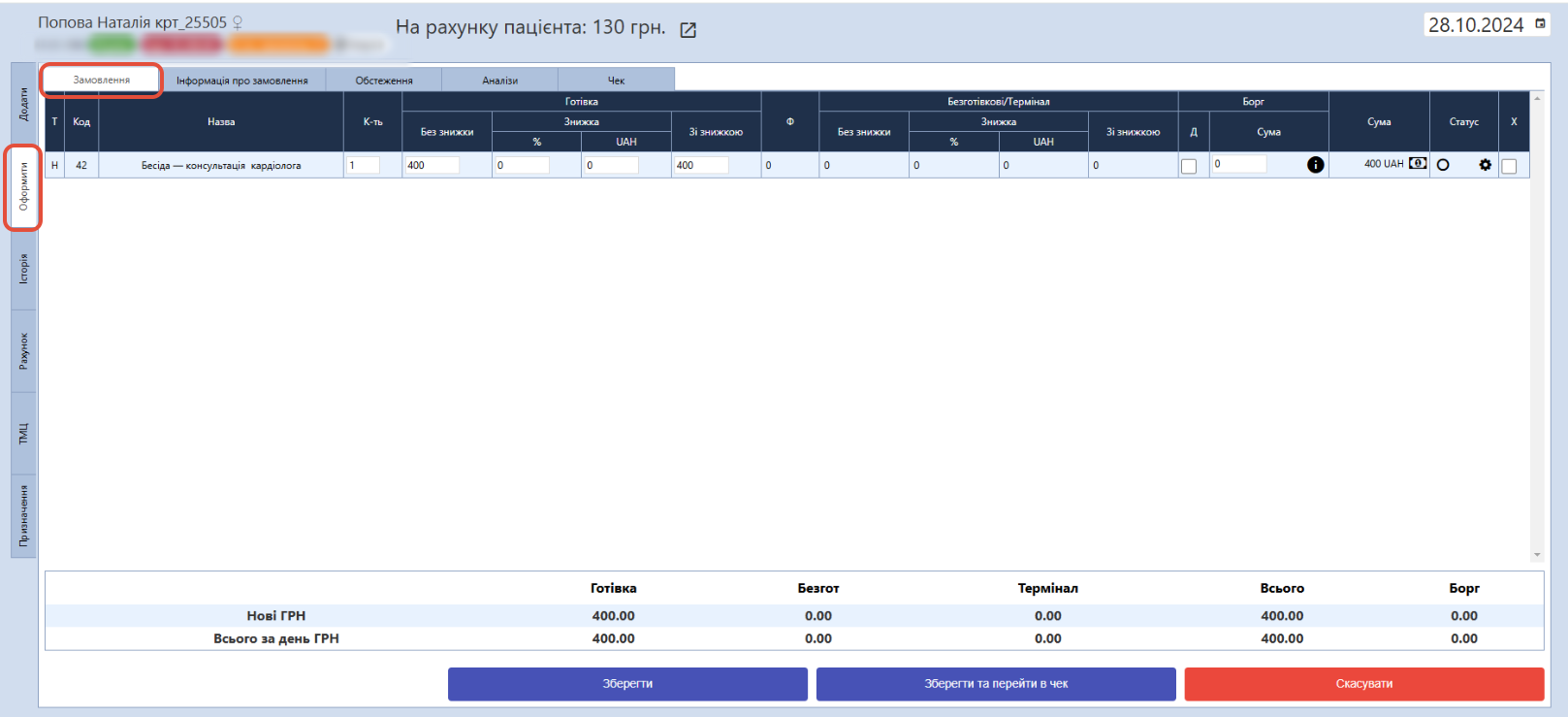Open the Інформація про замовлення tab
1568x717 pixels.
pyautogui.click(x=242, y=81)
